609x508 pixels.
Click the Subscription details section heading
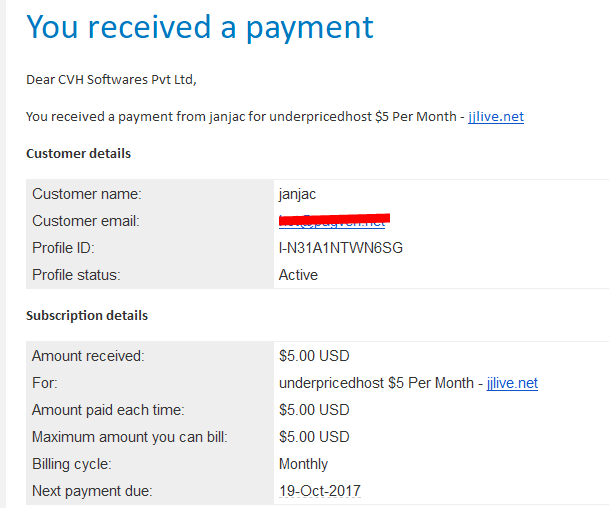point(87,316)
